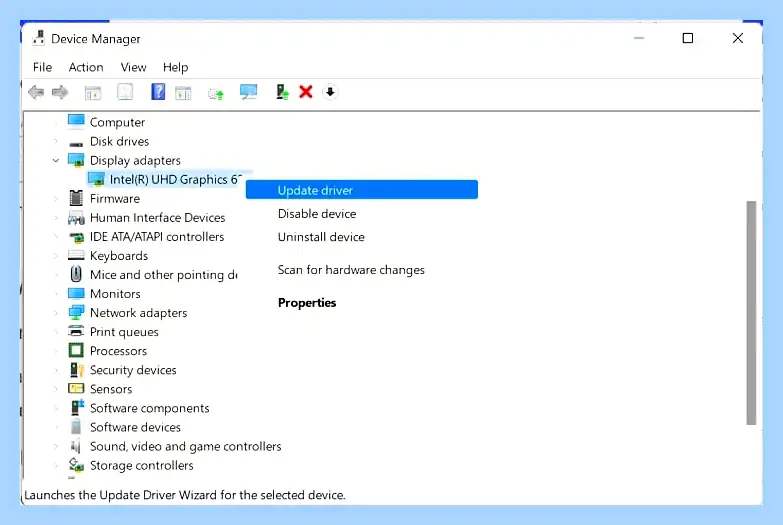Viewport: 783px width, 525px height.
Task: Select the Sensors label
Action: [111, 389]
